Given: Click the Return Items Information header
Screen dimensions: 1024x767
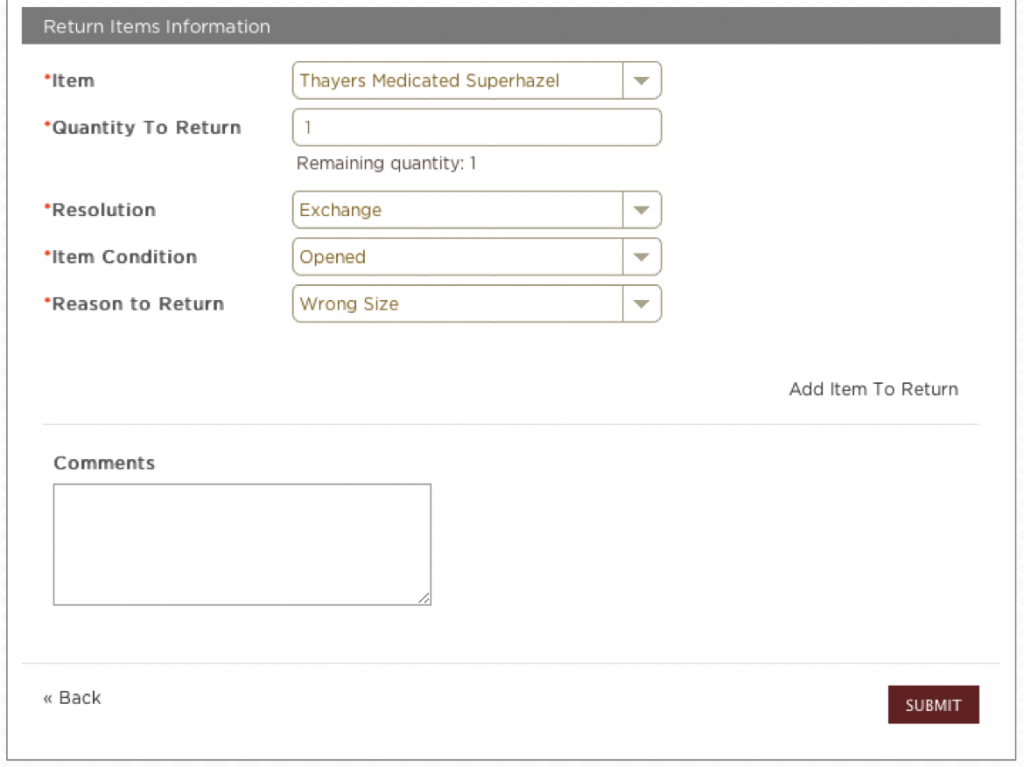Looking at the screenshot, I should coord(511,26).
